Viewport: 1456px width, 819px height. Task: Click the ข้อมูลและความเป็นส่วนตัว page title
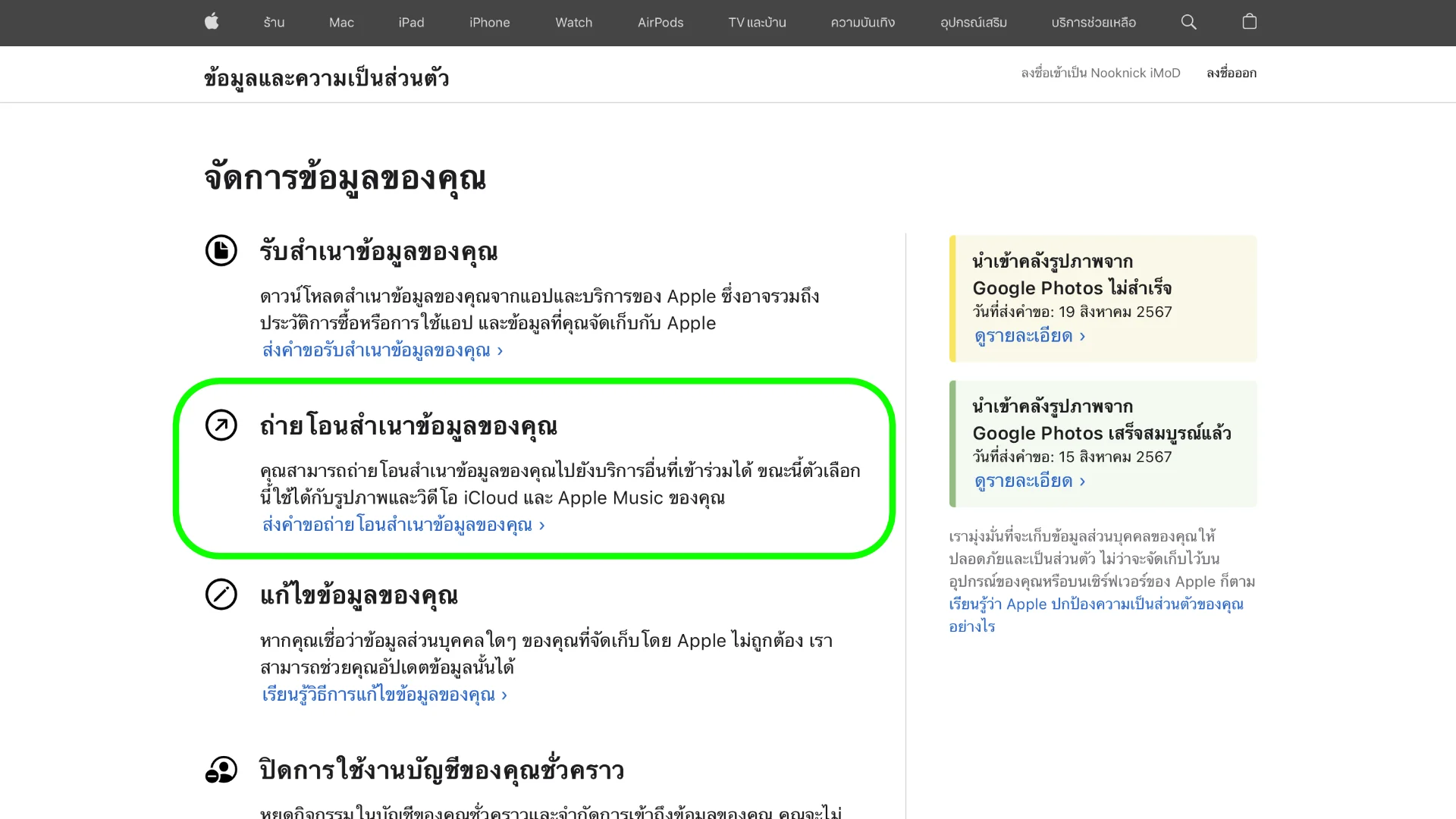(x=326, y=78)
